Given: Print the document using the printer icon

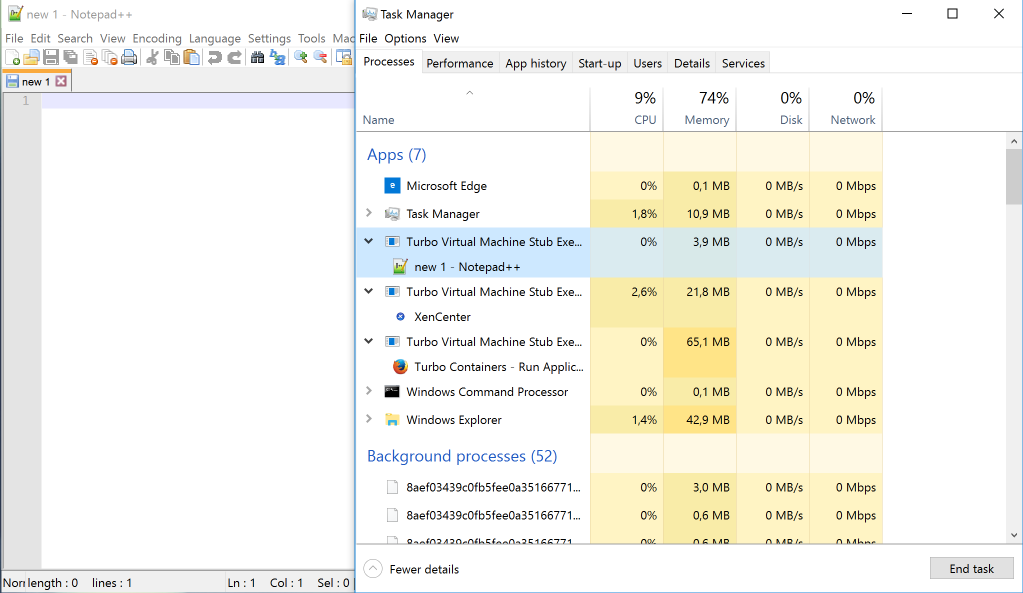Looking at the screenshot, I should 129,57.
